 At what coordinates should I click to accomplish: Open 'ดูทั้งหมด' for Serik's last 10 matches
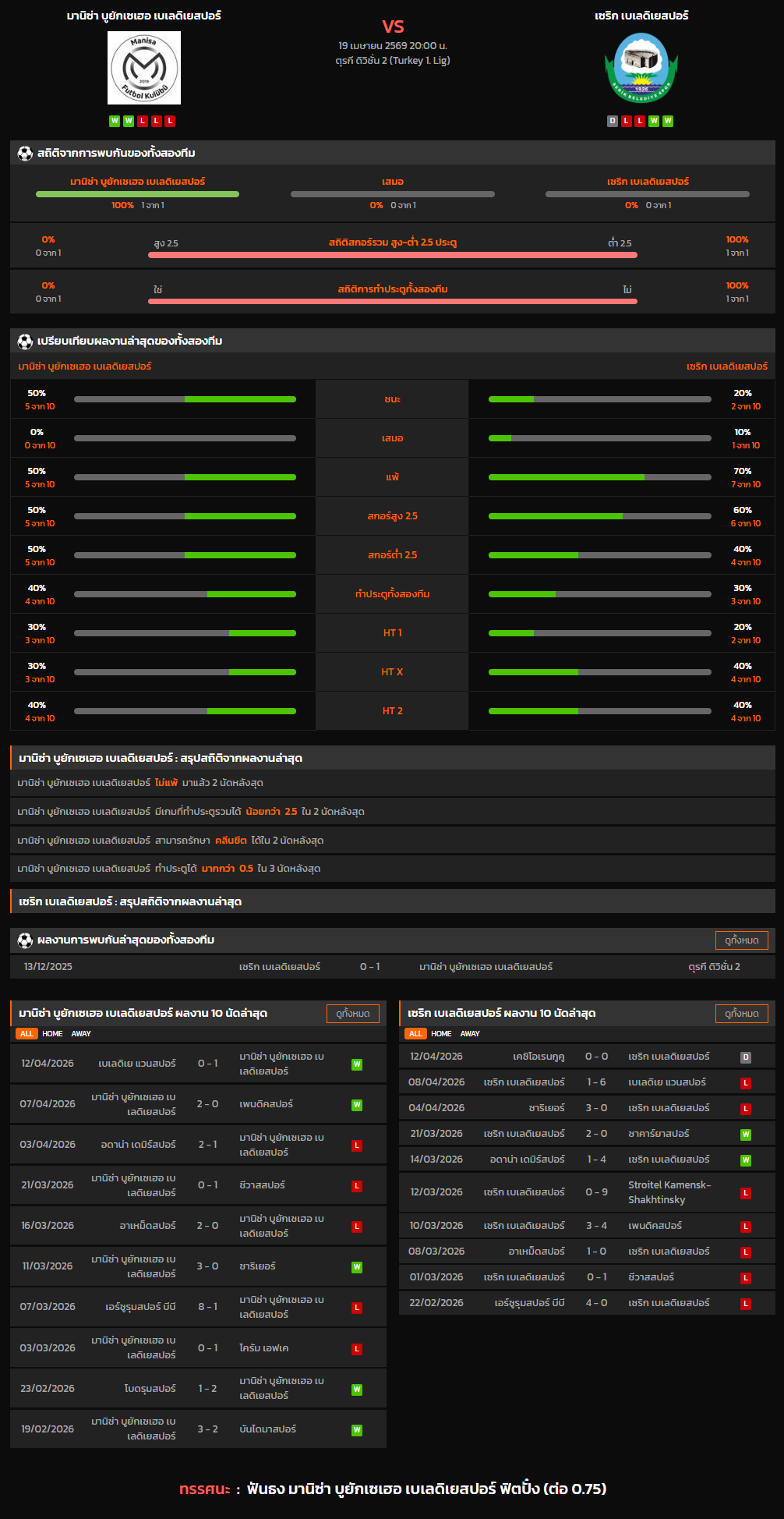[x=741, y=1013]
